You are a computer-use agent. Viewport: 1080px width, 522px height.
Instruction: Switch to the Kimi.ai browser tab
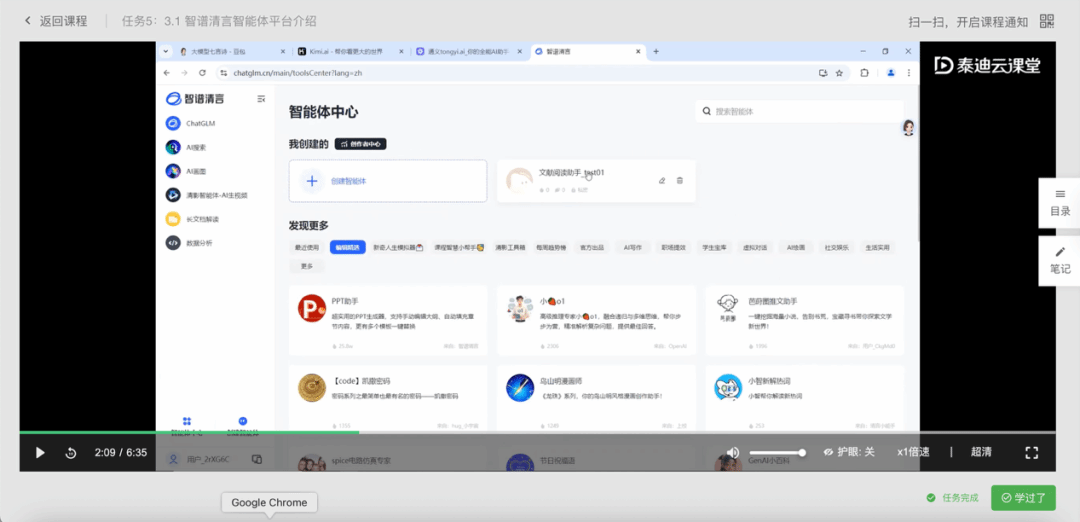pyautogui.click(x=351, y=52)
